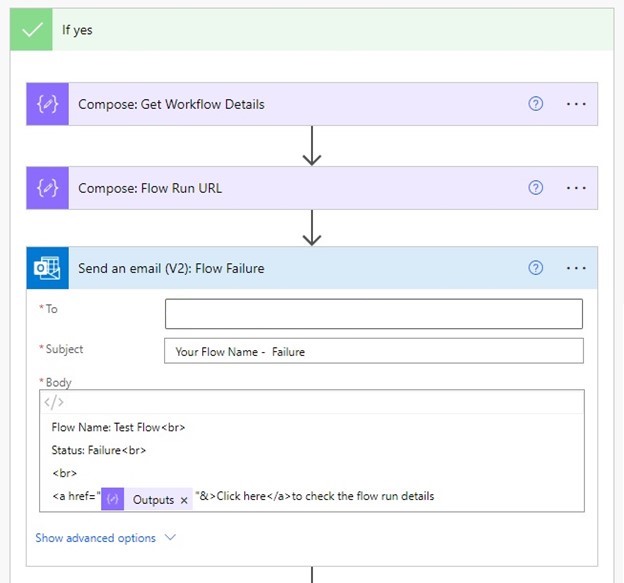This screenshot has width=624, height=583.
Task: Open more options menu for Flow Run URL
Action: (576, 188)
